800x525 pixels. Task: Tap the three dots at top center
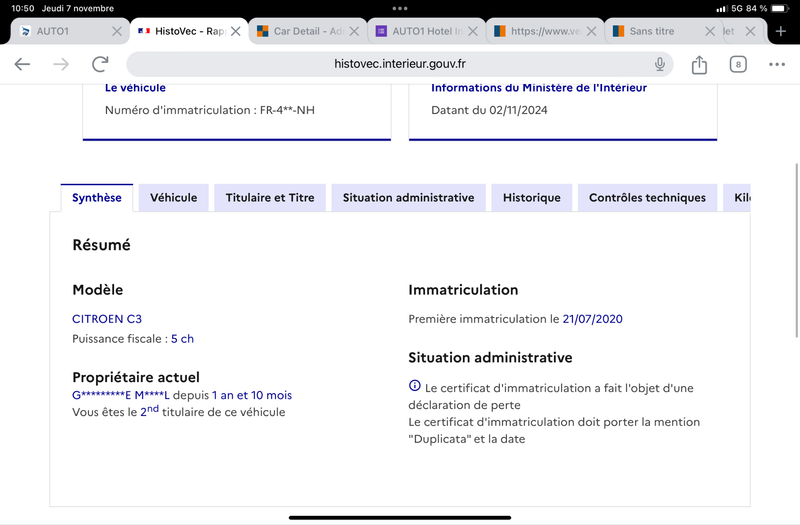[399, 9]
